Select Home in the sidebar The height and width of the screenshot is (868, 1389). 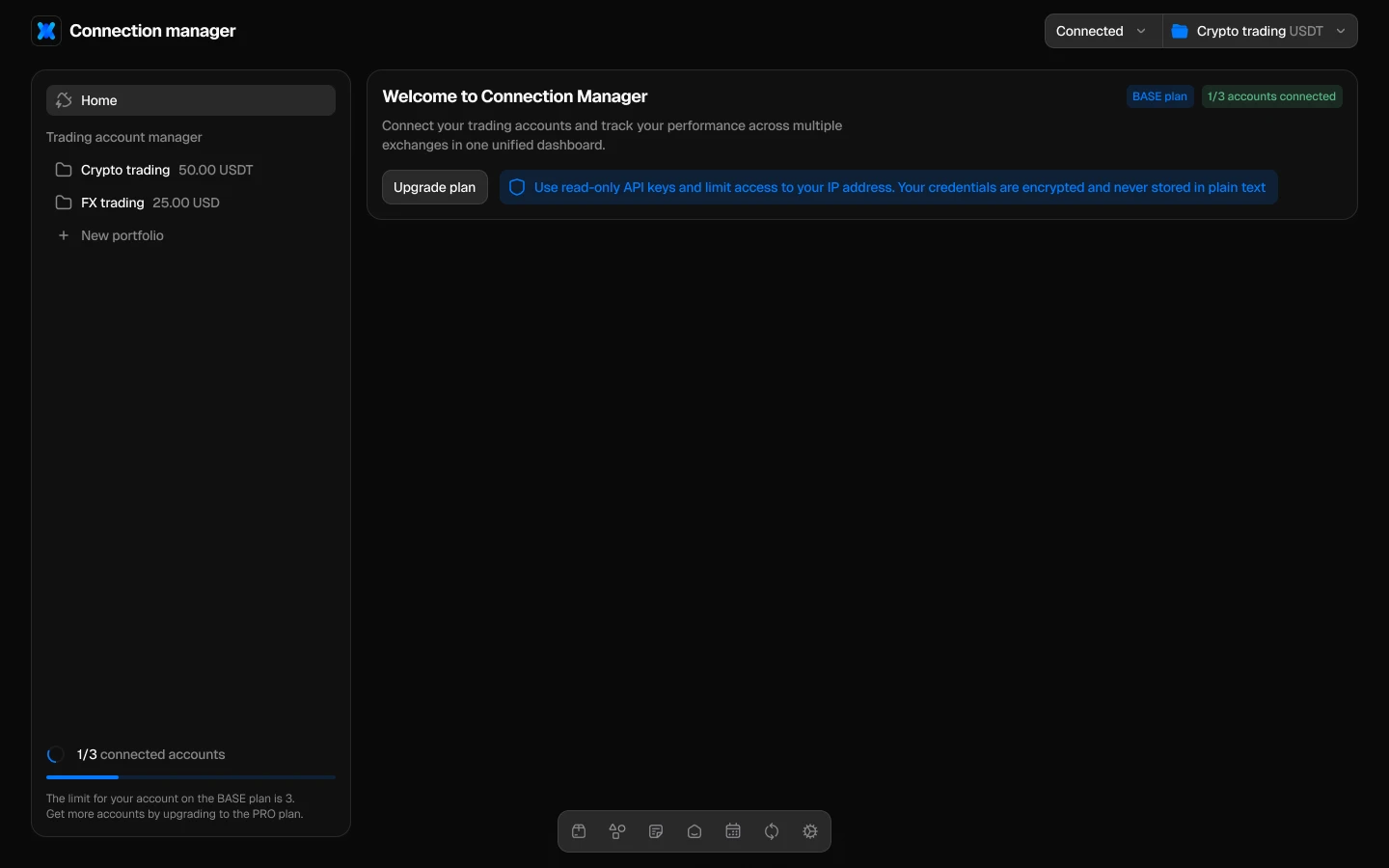pos(190,100)
